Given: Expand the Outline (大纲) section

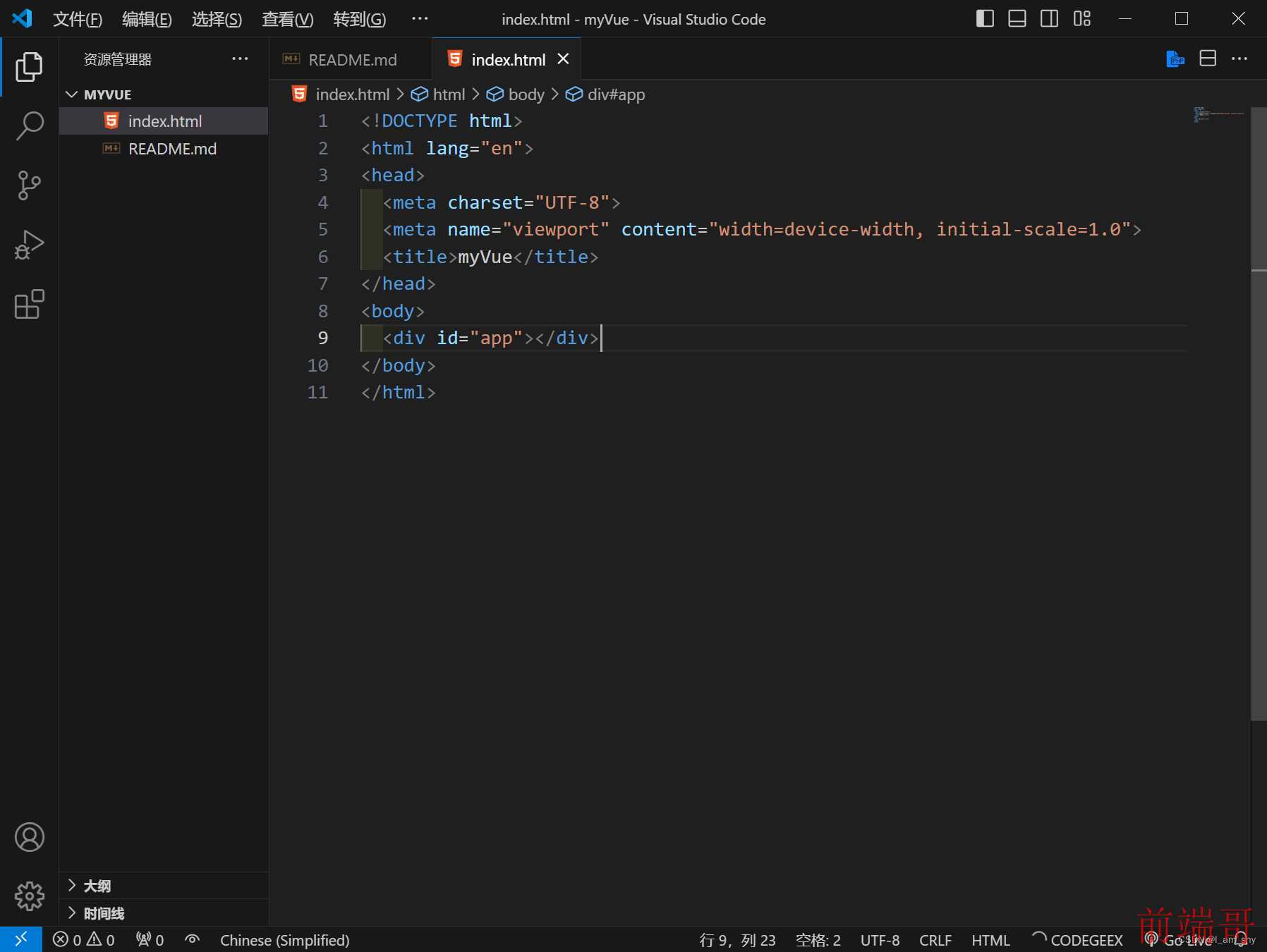Looking at the screenshot, I should (164, 886).
